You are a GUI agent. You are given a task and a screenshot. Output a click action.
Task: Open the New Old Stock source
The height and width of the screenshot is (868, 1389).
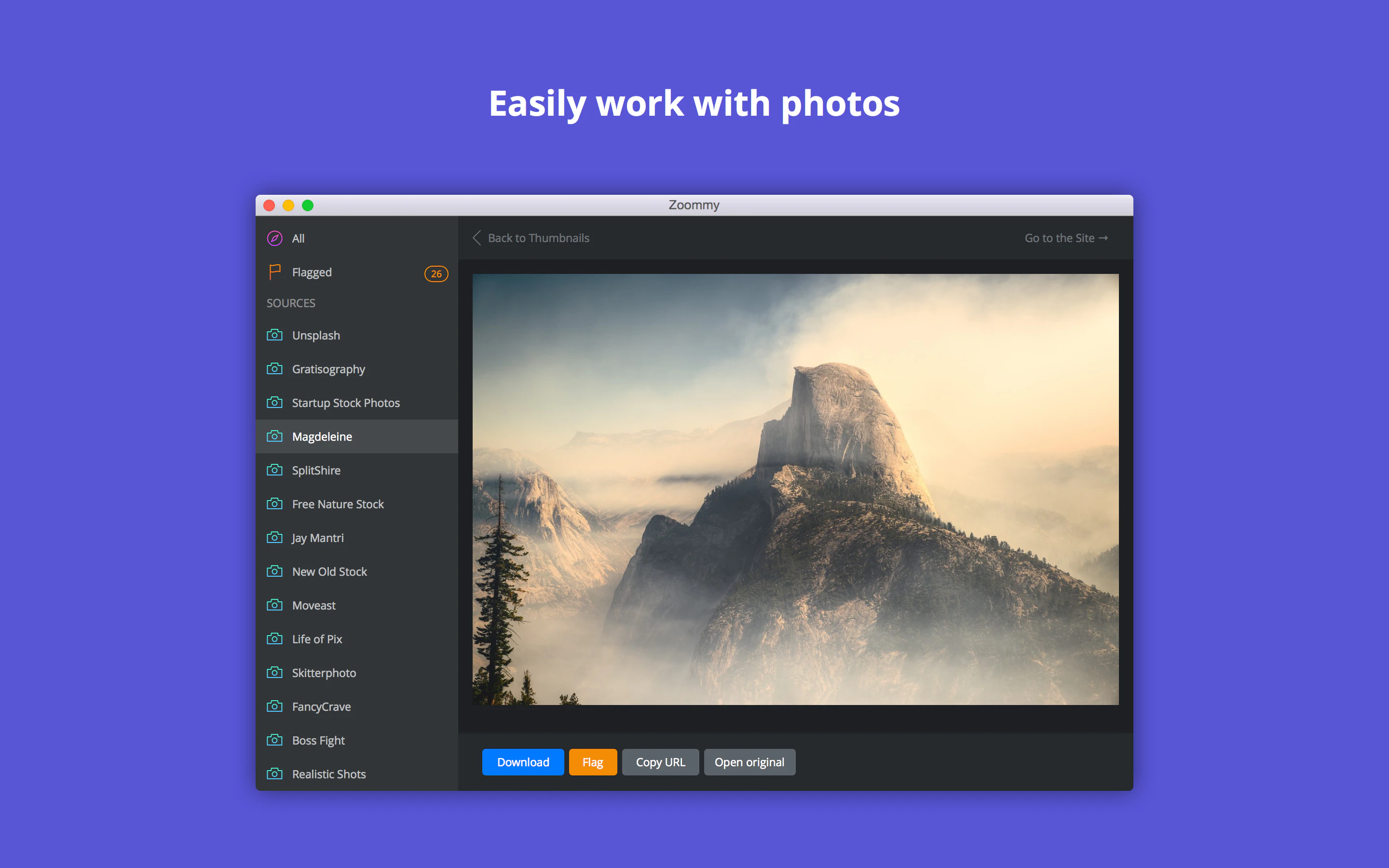click(329, 572)
